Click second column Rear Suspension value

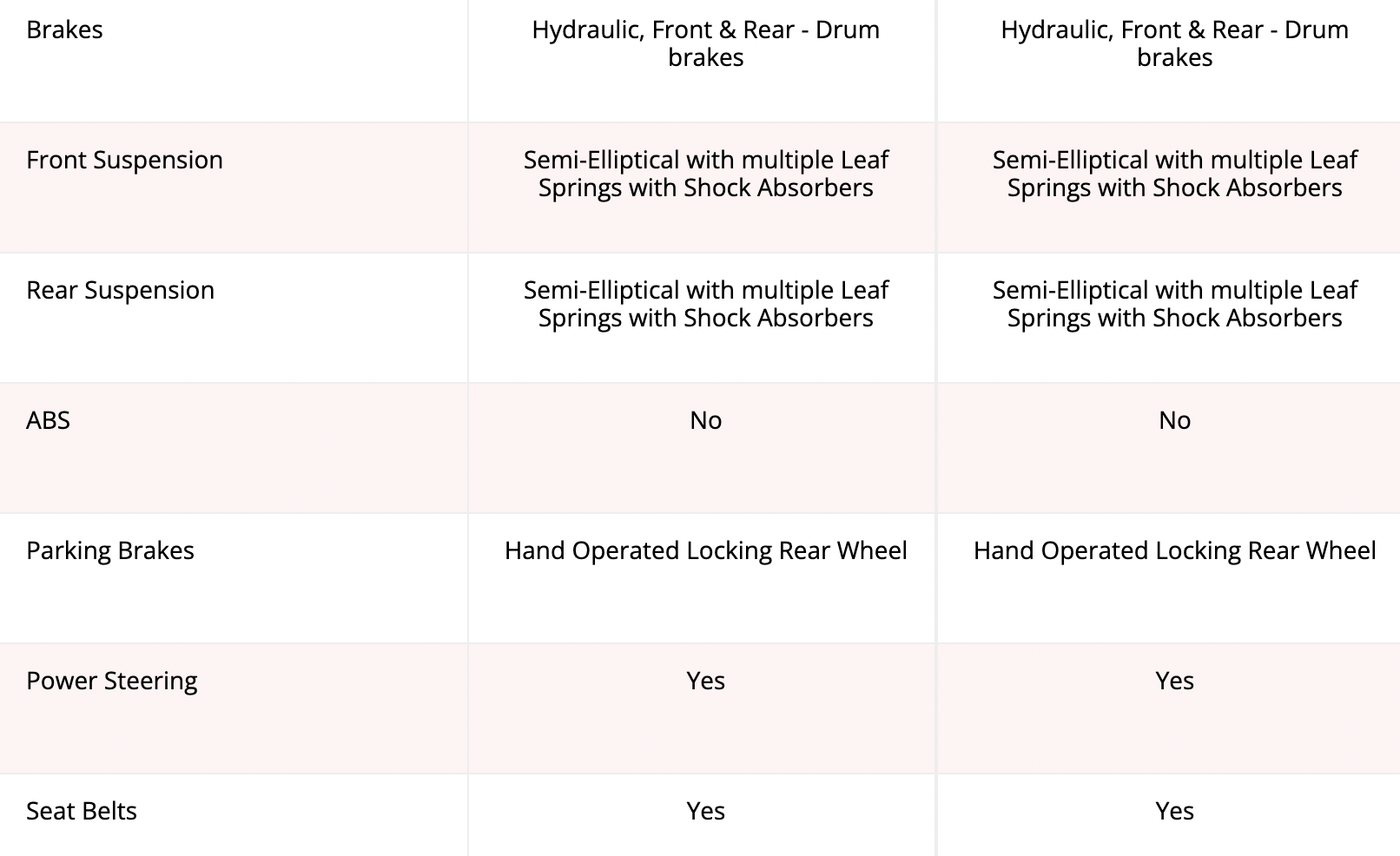(1174, 304)
